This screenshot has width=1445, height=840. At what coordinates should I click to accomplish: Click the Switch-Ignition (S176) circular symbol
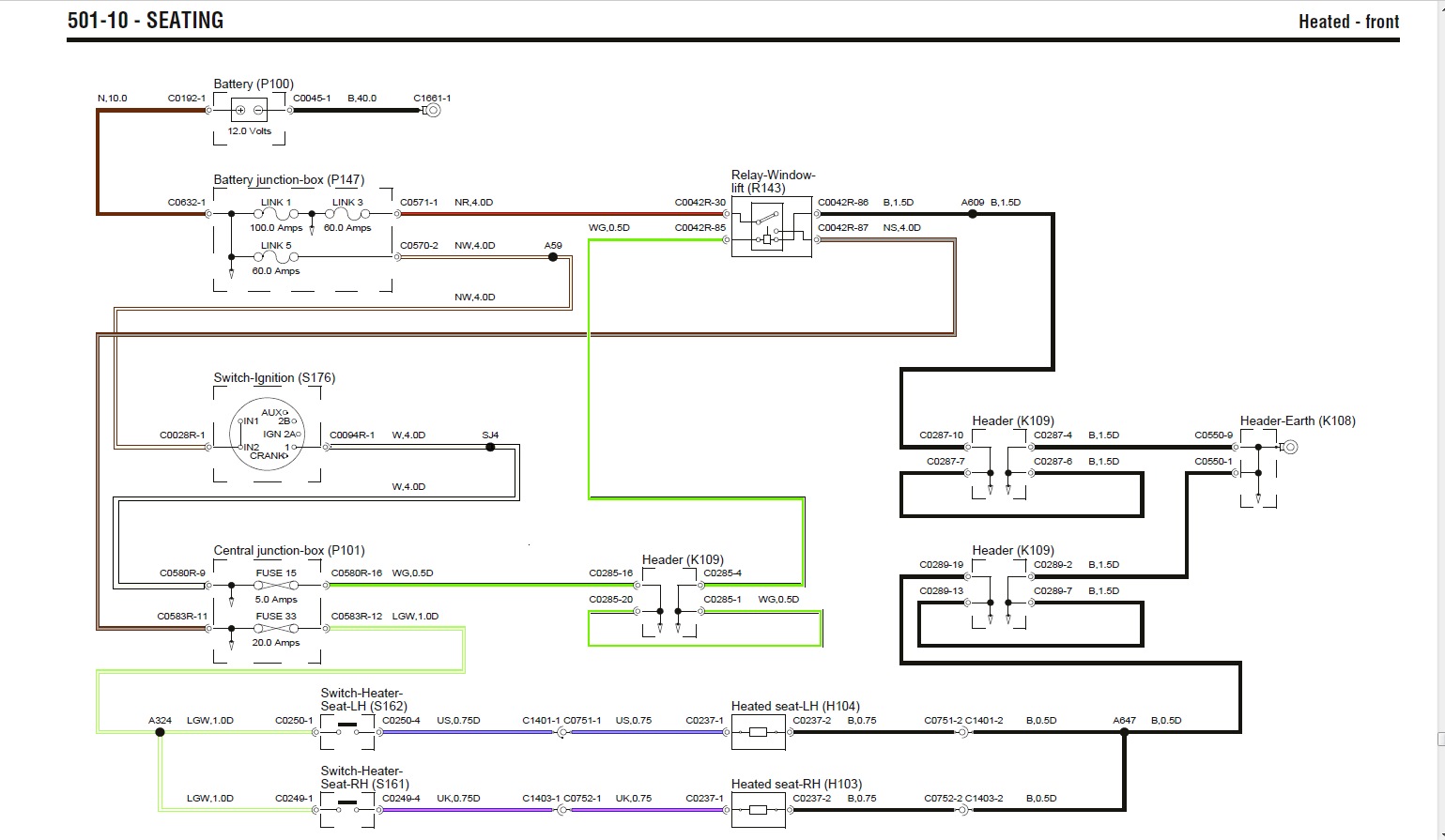[267, 435]
